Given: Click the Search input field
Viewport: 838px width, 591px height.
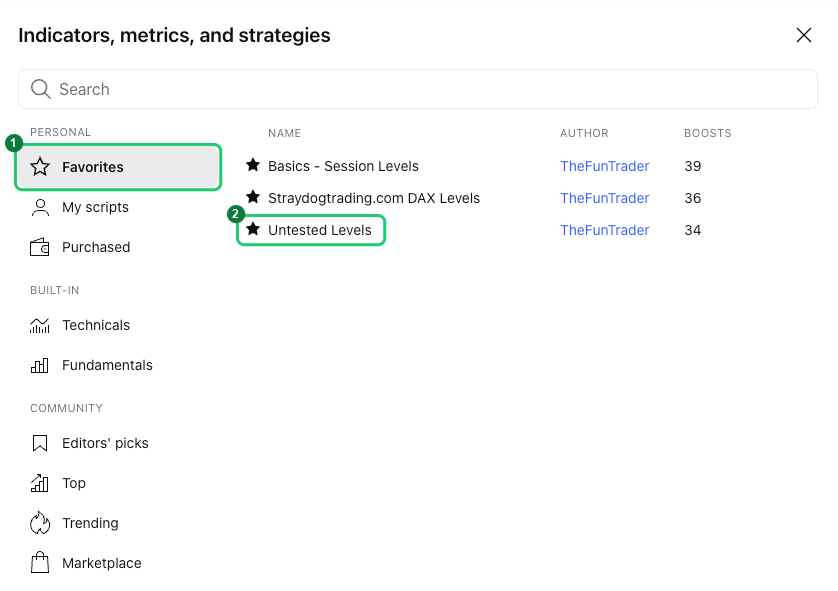Looking at the screenshot, I should pyautogui.click(x=417, y=89).
